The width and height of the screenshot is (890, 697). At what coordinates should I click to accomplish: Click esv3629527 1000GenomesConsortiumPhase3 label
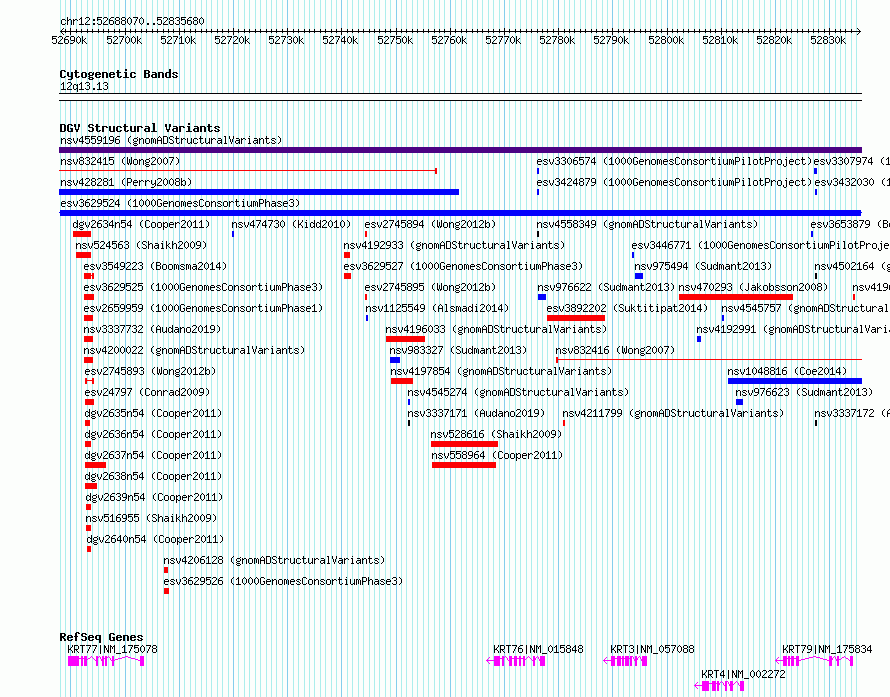[463, 266]
